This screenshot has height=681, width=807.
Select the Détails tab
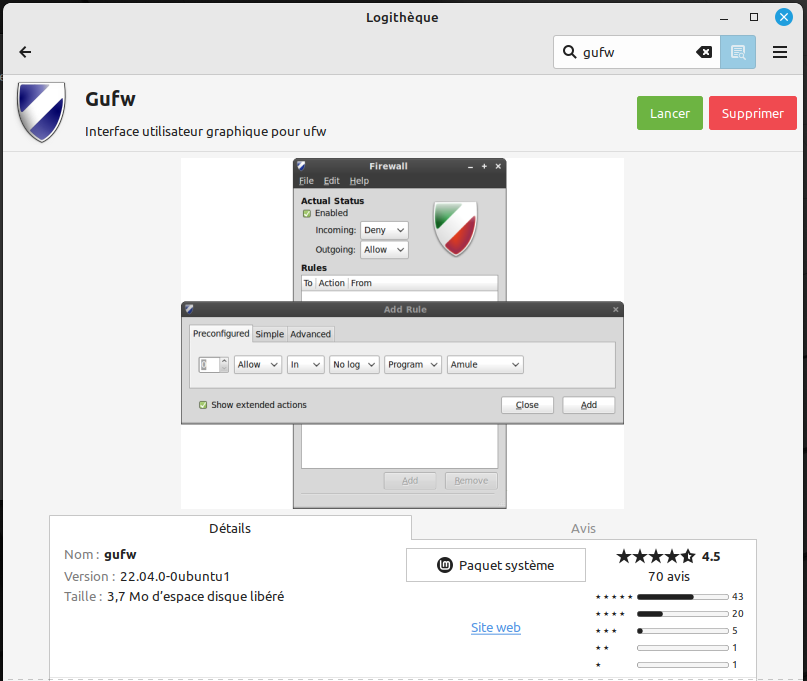[x=230, y=528]
